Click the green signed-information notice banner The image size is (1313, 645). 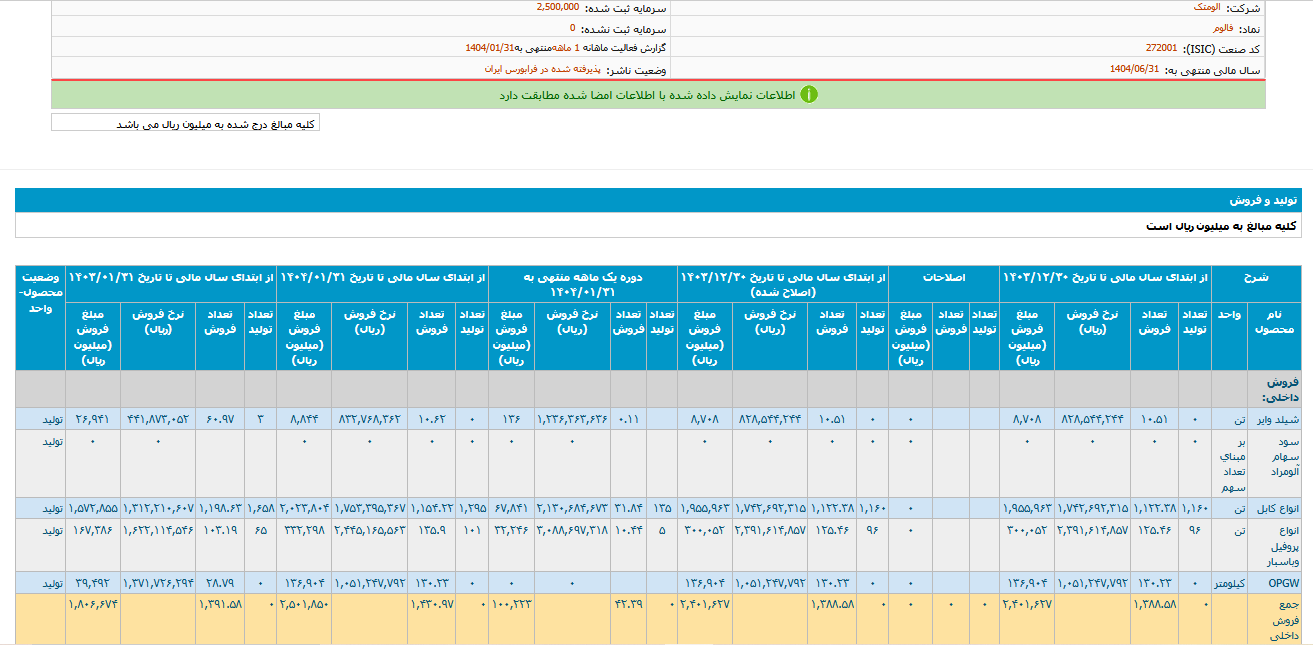point(658,95)
